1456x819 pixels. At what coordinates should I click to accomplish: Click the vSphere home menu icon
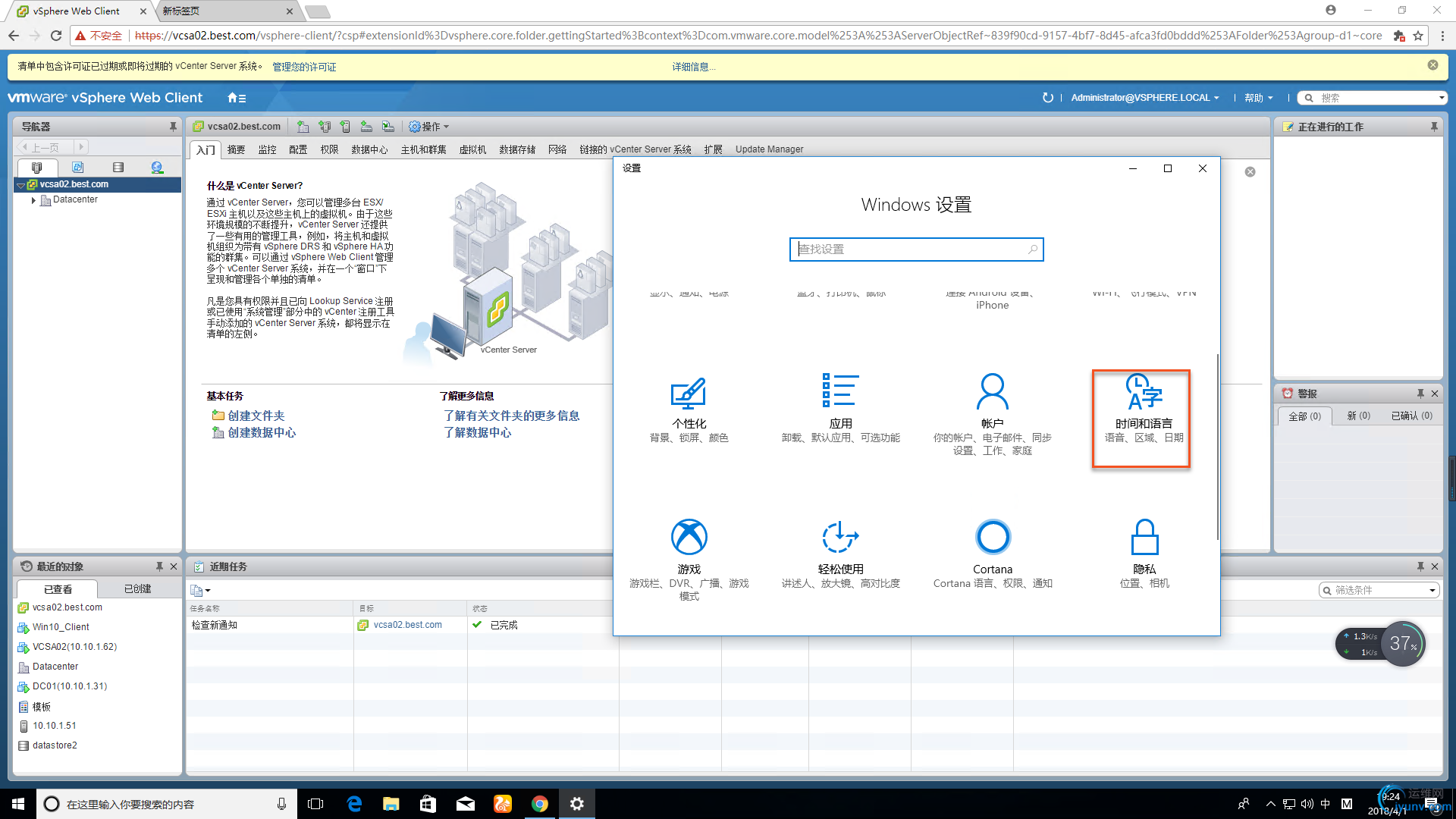click(x=237, y=98)
